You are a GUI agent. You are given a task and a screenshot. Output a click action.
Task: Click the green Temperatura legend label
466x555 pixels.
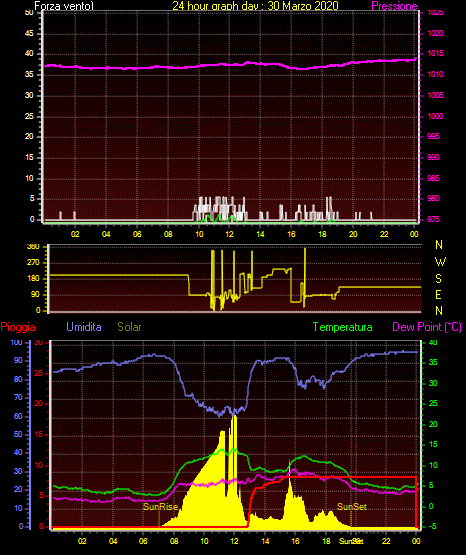[x=343, y=327]
